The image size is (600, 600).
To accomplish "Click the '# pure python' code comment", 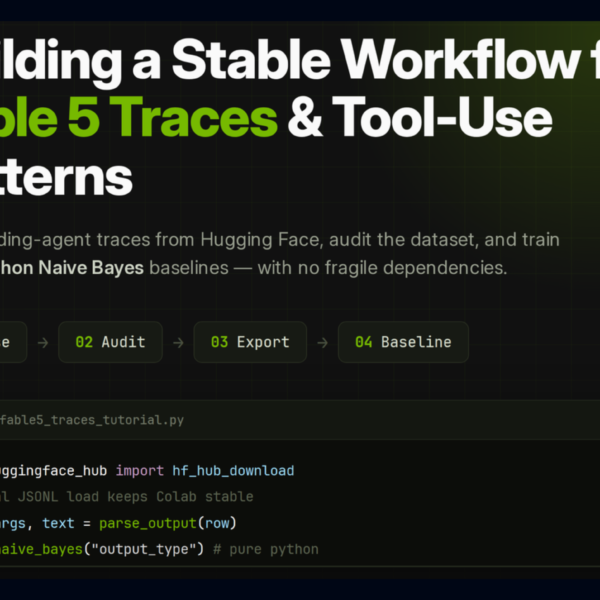I will coord(266,549).
